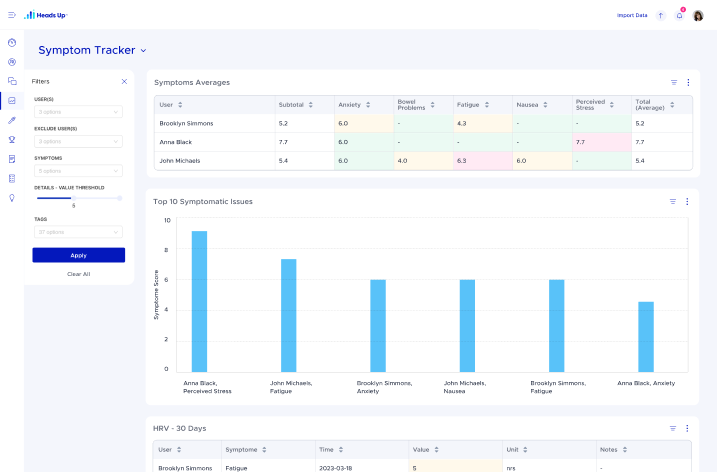Open the filter icon on Symptoms Averages card
Screen dimensions: 717x472
click(674, 82)
